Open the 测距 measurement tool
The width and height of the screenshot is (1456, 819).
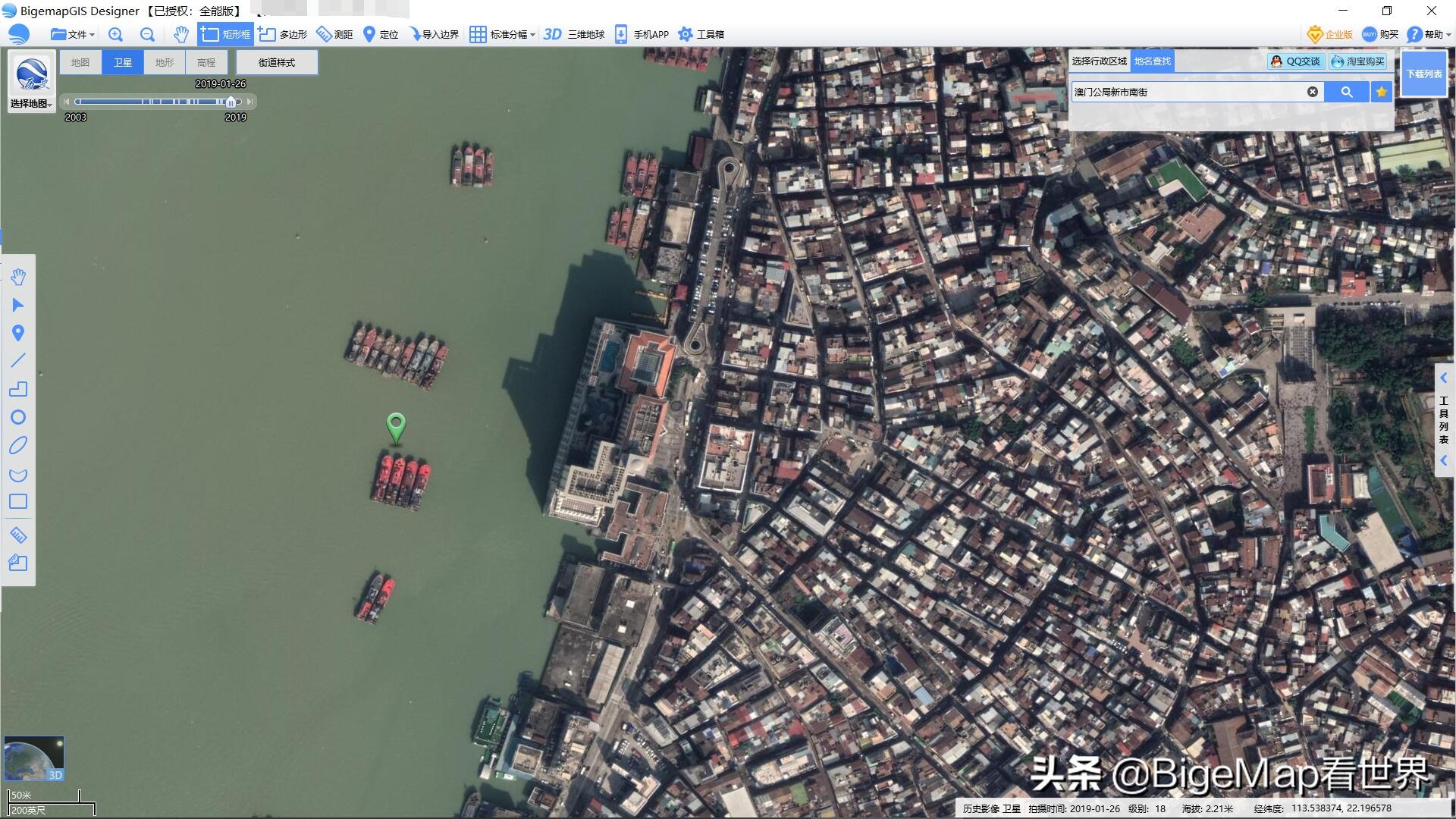pyautogui.click(x=335, y=34)
